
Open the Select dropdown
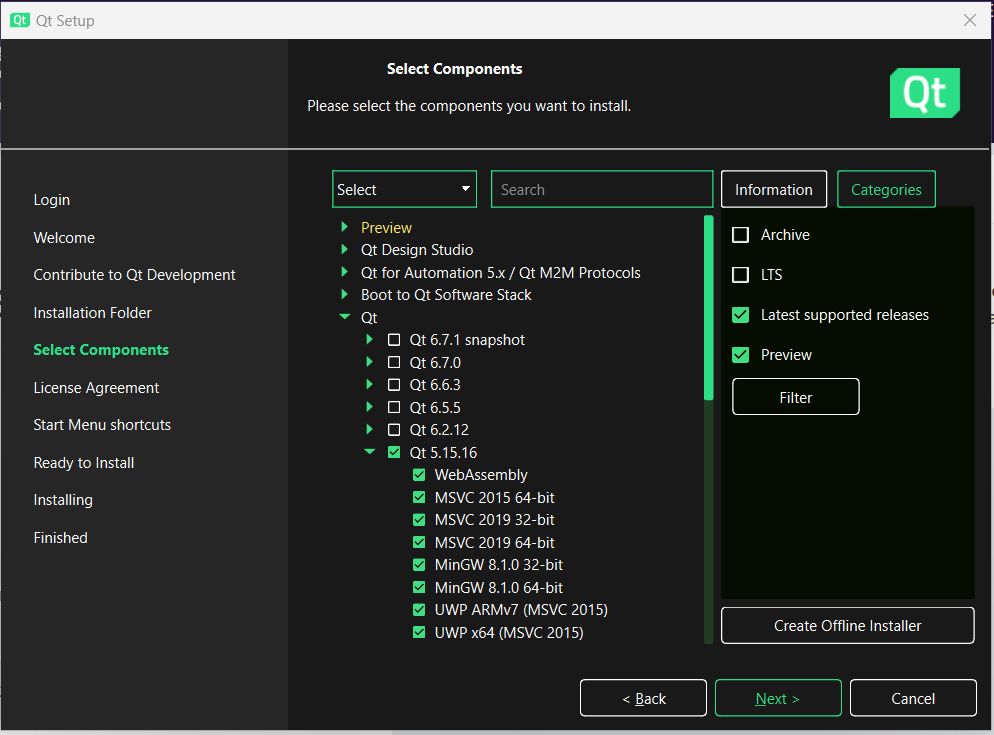pos(404,189)
